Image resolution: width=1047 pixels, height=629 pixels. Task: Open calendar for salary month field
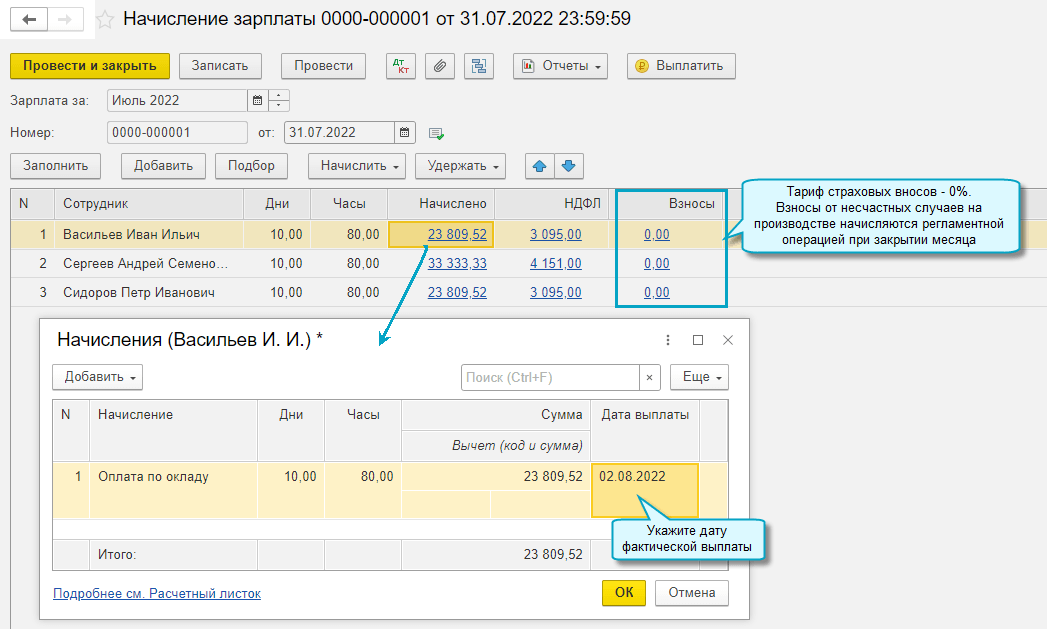tap(257, 101)
